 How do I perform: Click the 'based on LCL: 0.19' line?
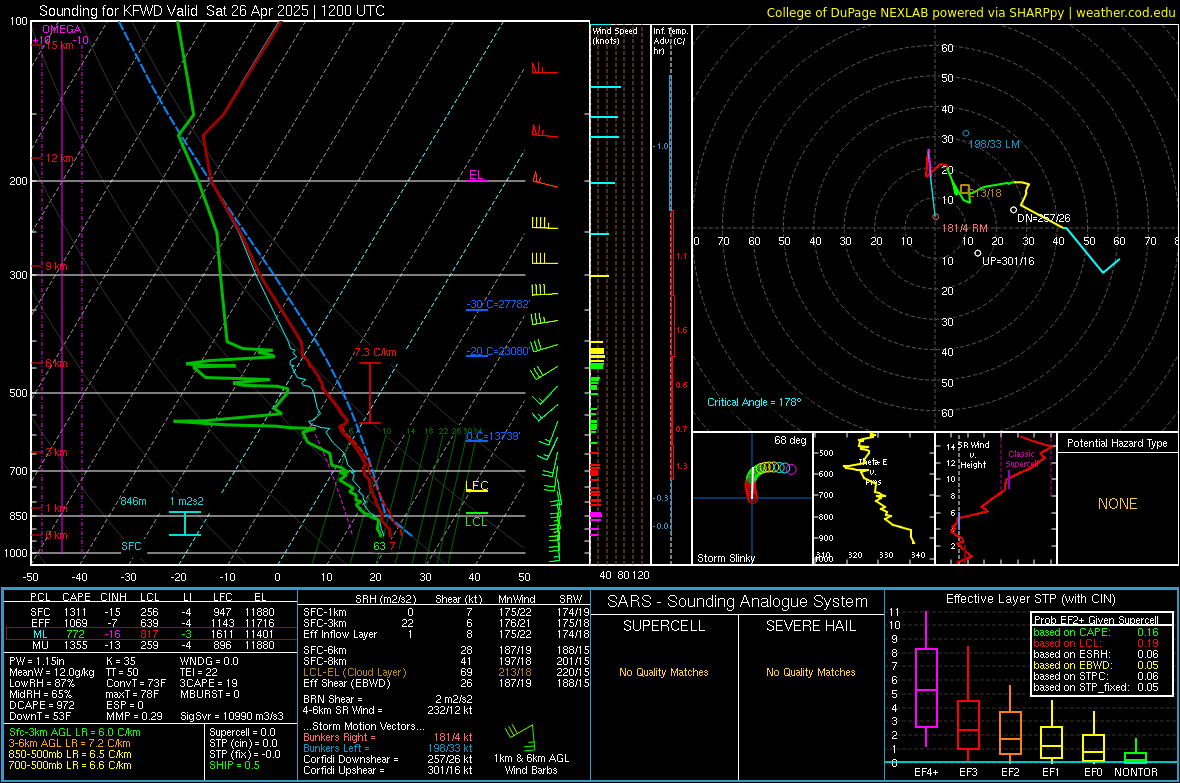click(1096, 643)
